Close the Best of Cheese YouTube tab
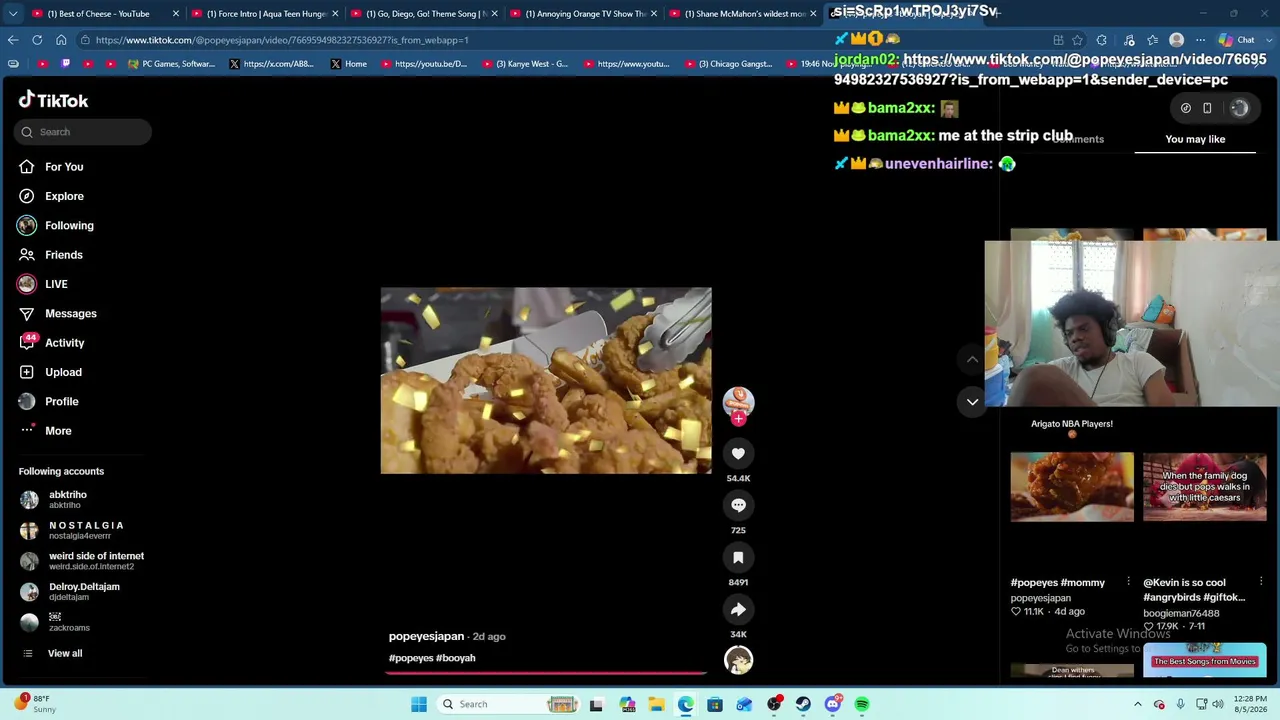The width and height of the screenshot is (1280, 720). click(176, 14)
